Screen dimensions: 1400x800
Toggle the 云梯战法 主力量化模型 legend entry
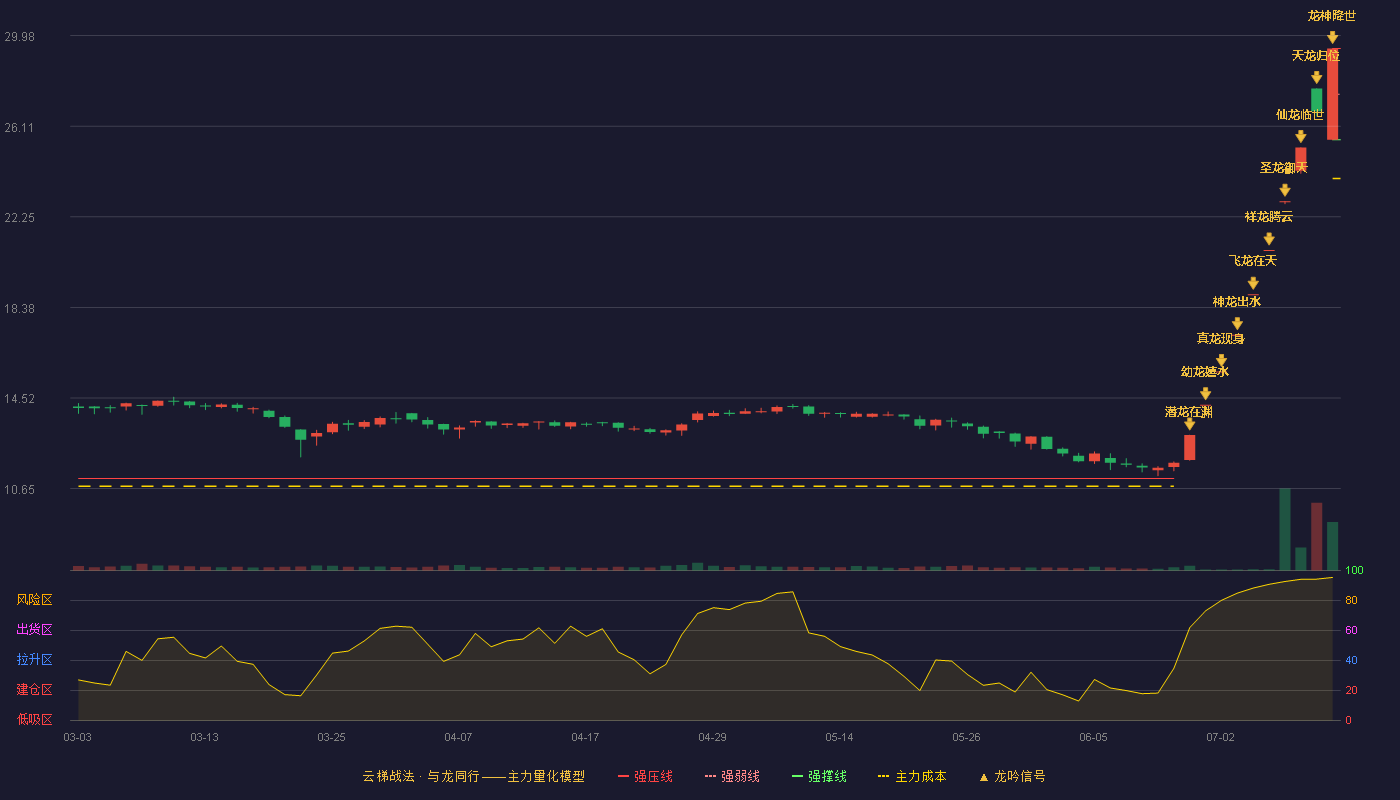click(474, 776)
